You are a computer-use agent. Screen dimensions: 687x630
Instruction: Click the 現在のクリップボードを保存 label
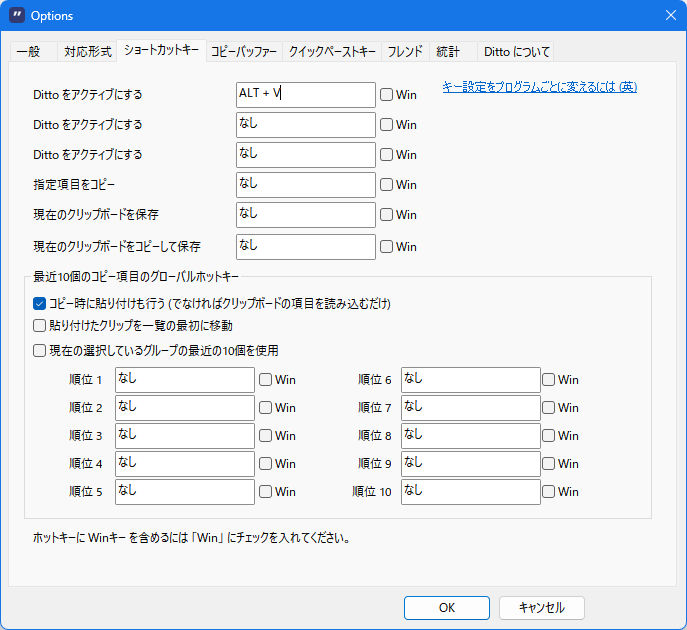point(96,215)
